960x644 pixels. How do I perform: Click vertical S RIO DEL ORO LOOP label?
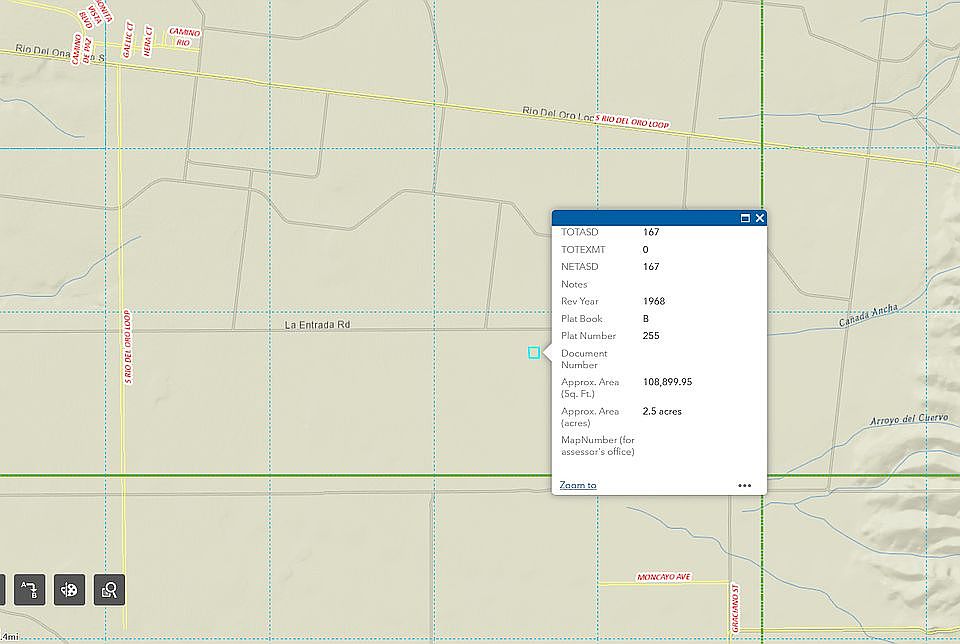127,347
